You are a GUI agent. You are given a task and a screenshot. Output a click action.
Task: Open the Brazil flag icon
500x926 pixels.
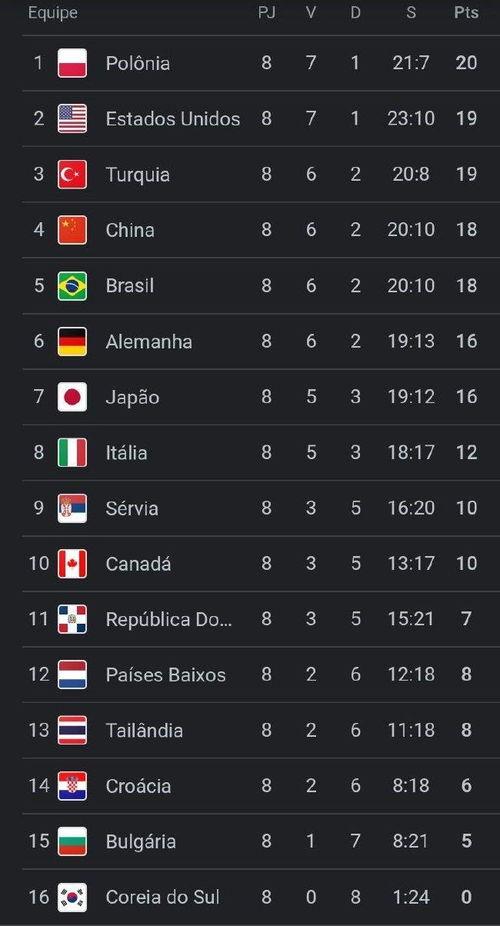coord(72,286)
